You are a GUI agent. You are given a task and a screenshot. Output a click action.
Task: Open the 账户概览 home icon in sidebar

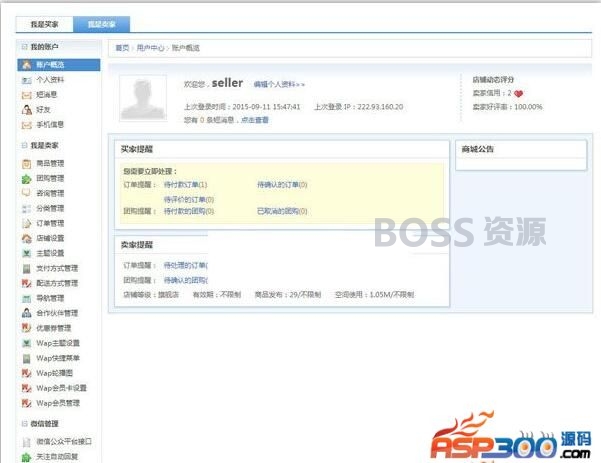click(x=26, y=65)
